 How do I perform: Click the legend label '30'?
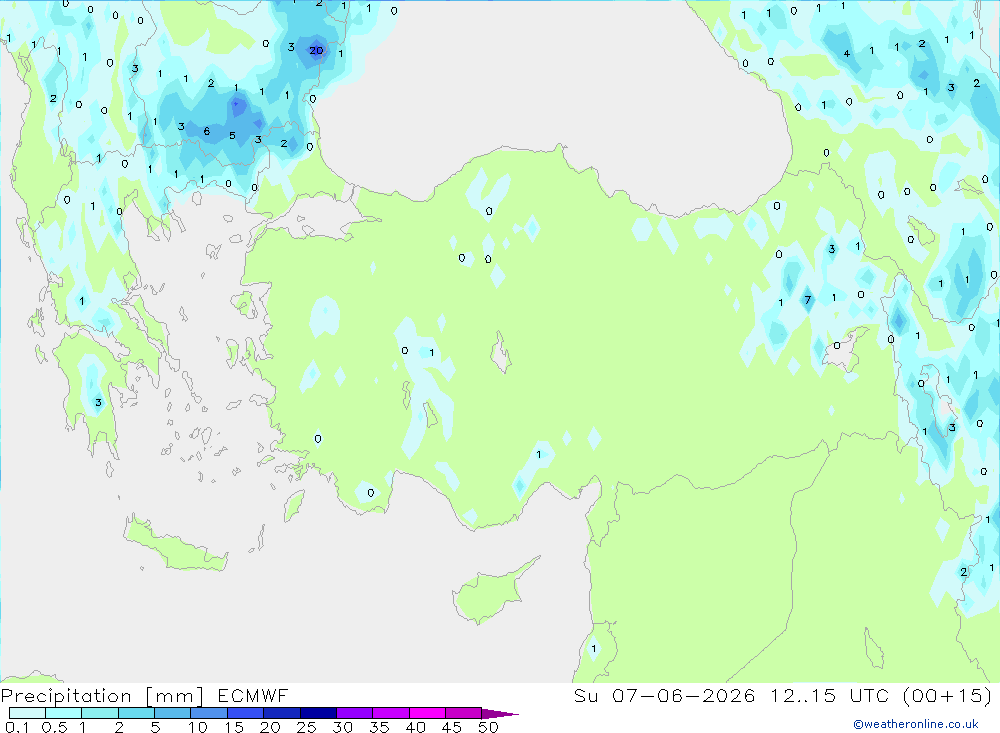pyautogui.click(x=342, y=727)
